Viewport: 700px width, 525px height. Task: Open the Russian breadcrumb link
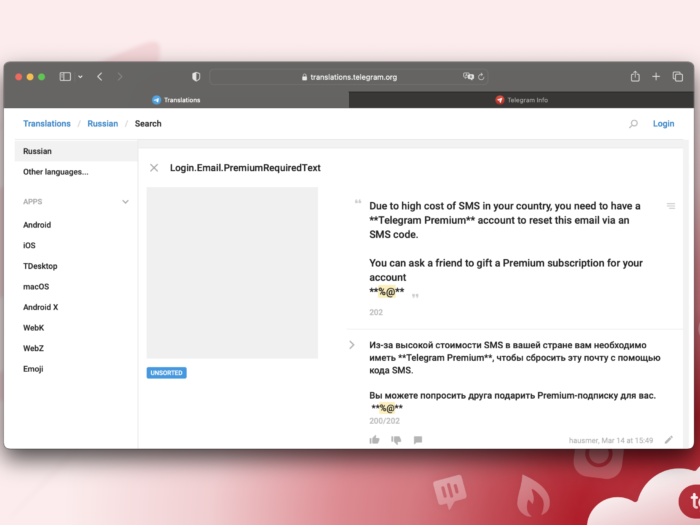(x=103, y=124)
